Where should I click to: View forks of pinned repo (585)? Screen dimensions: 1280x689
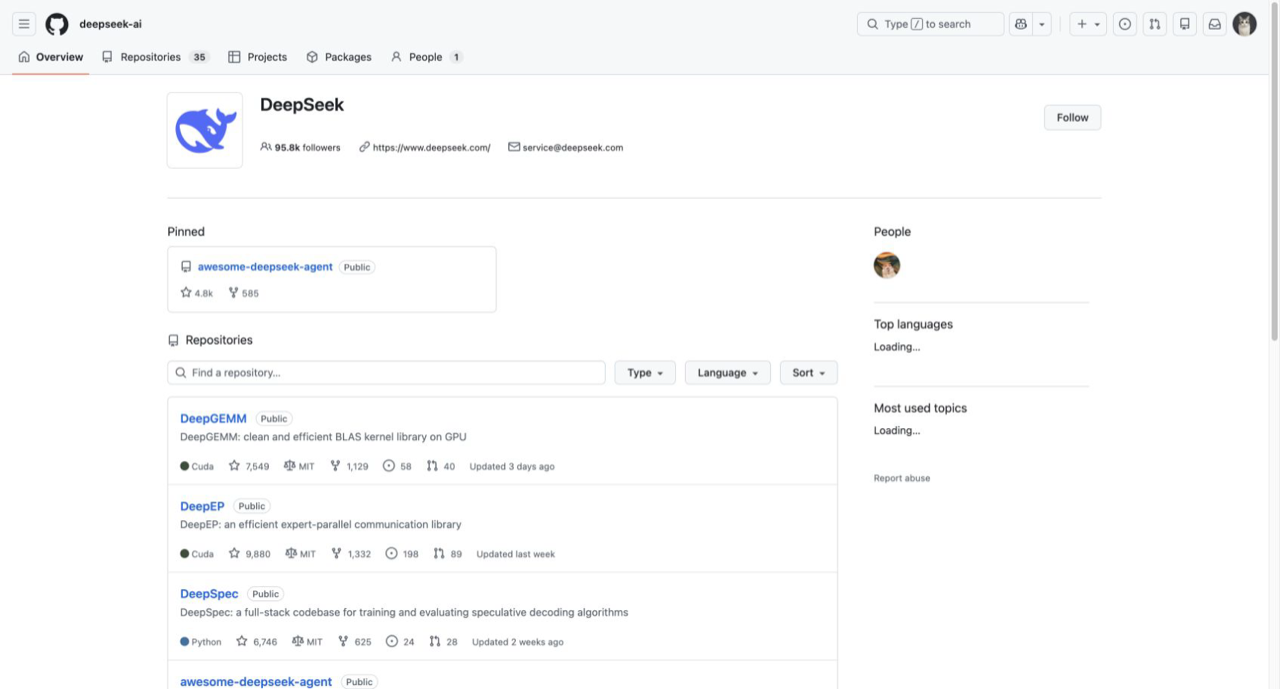(x=244, y=293)
